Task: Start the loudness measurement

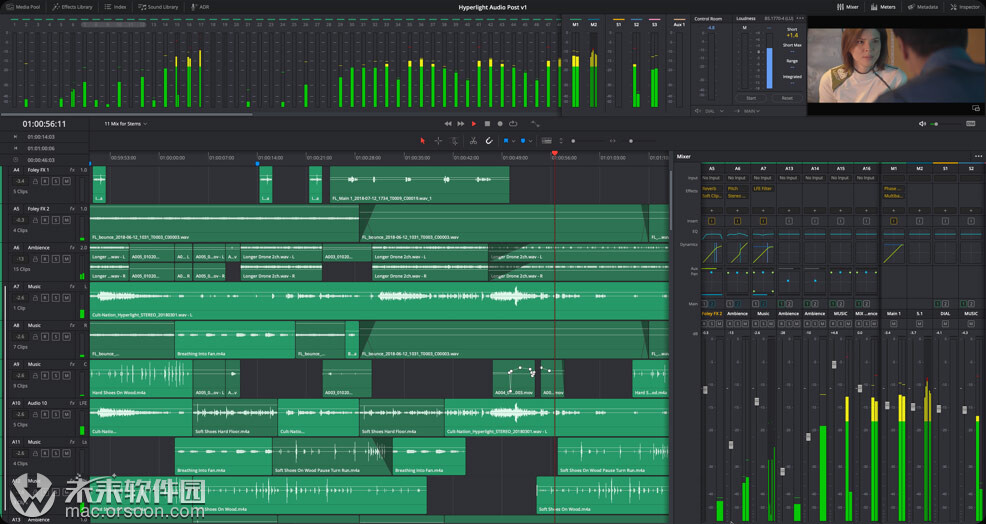Action: (x=751, y=98)
